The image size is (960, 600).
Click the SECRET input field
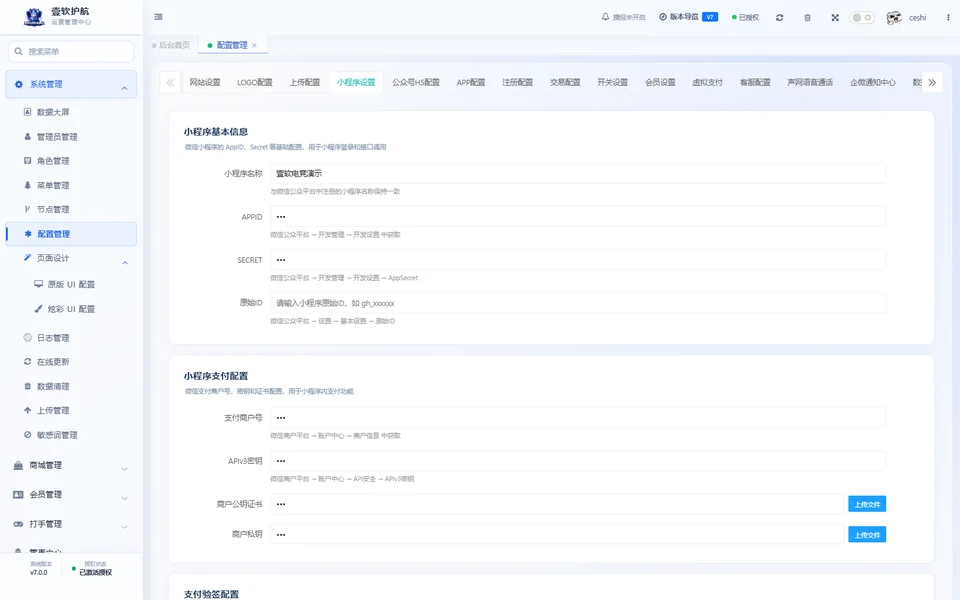coord(578,260)
